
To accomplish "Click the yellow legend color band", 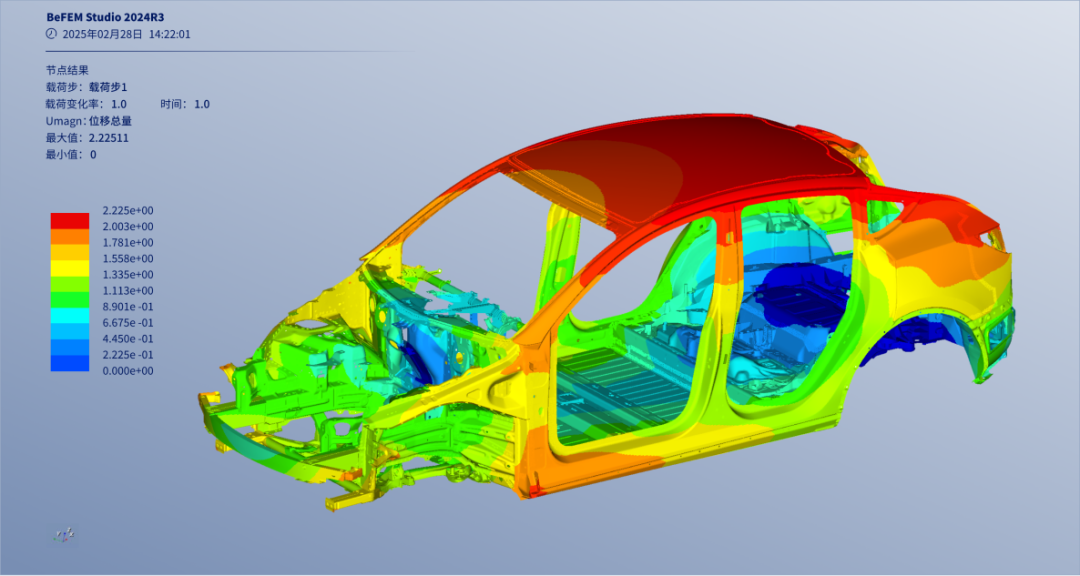I will click(70, 267).
